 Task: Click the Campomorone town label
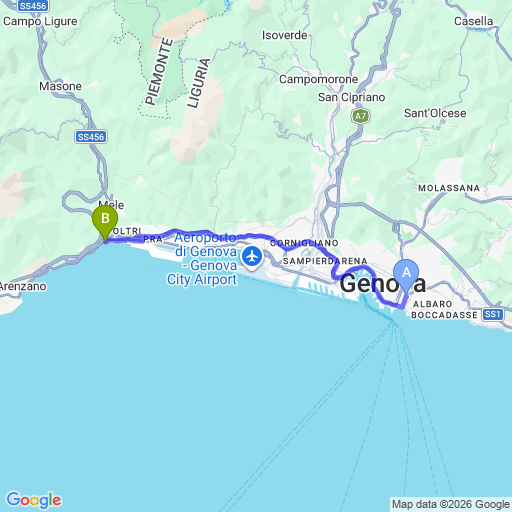tap(318, 79)
